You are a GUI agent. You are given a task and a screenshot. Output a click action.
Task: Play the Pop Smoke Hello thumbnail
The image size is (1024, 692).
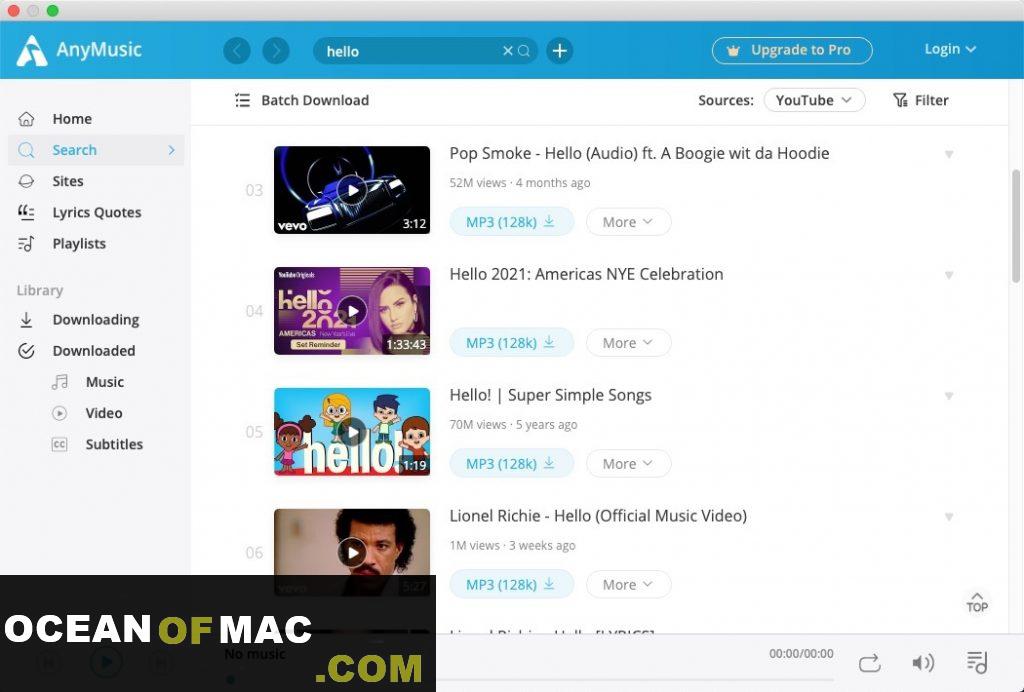[352, 190]
